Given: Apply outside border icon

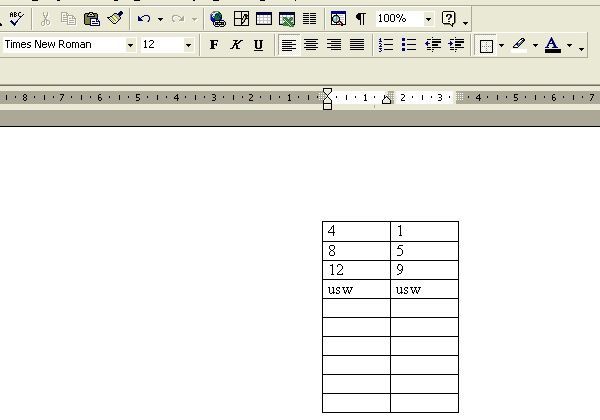Looking at the screenshot, I should tap(486, 46).
